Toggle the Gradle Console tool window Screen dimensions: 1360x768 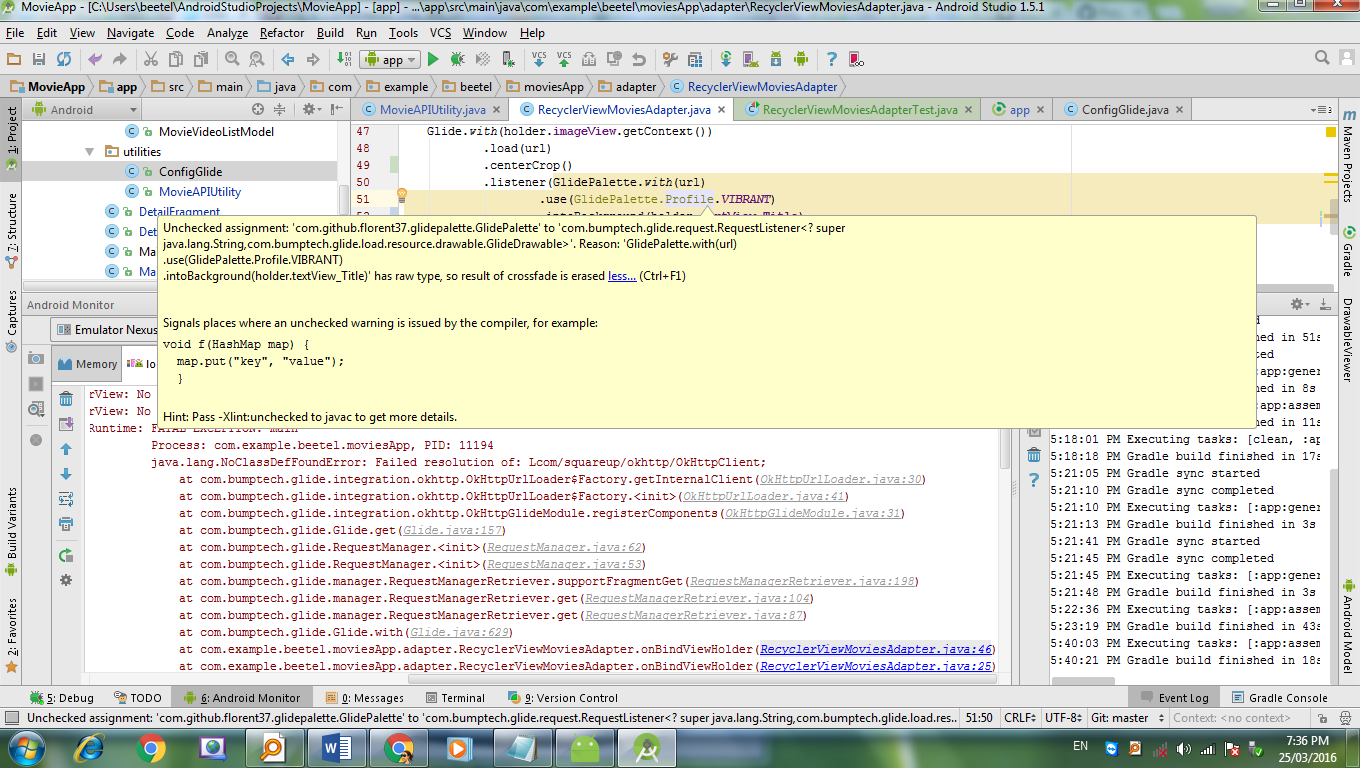click(x=1280, y=698)
